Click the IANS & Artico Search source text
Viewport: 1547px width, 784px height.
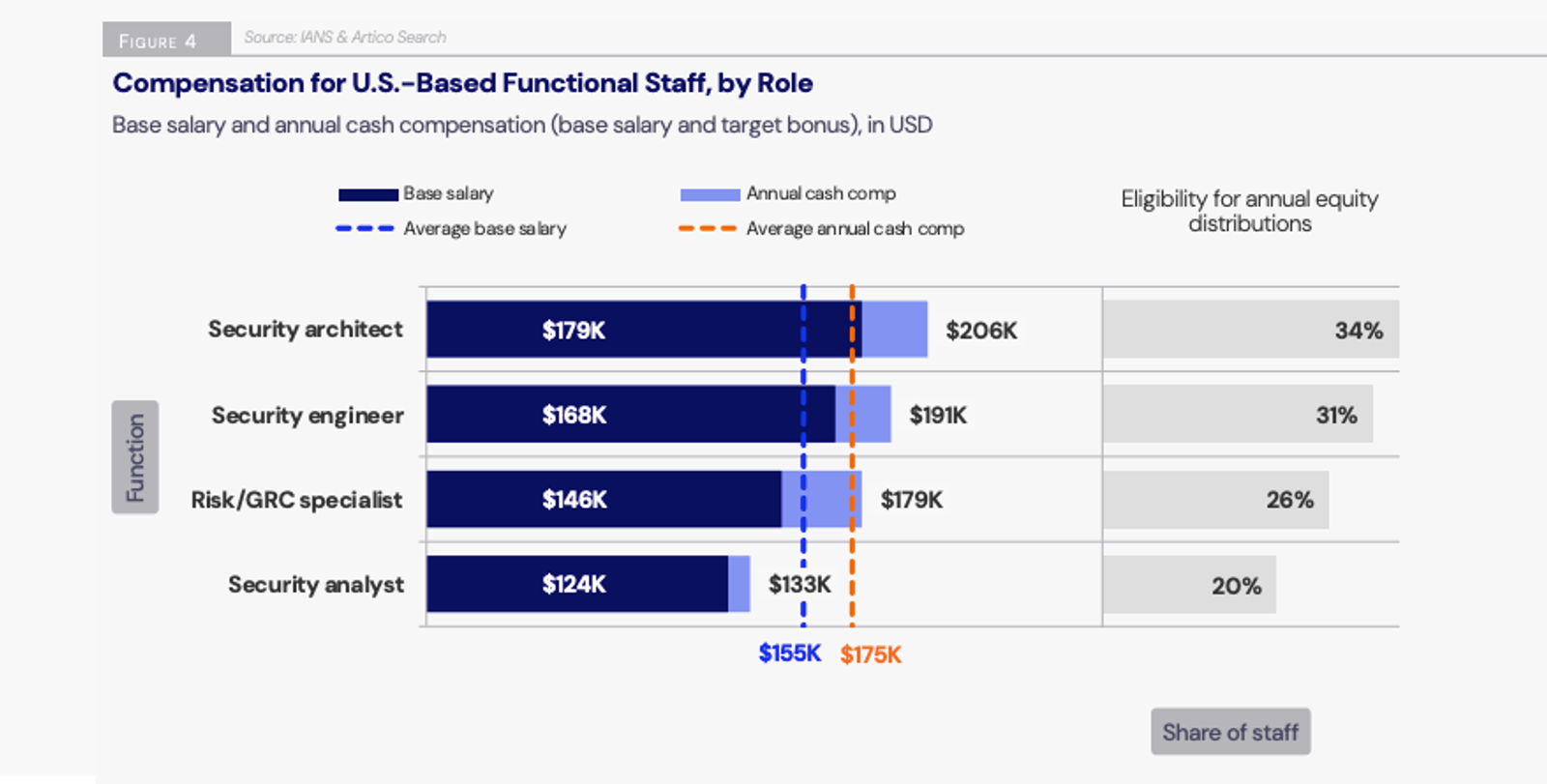pos(345,38)
